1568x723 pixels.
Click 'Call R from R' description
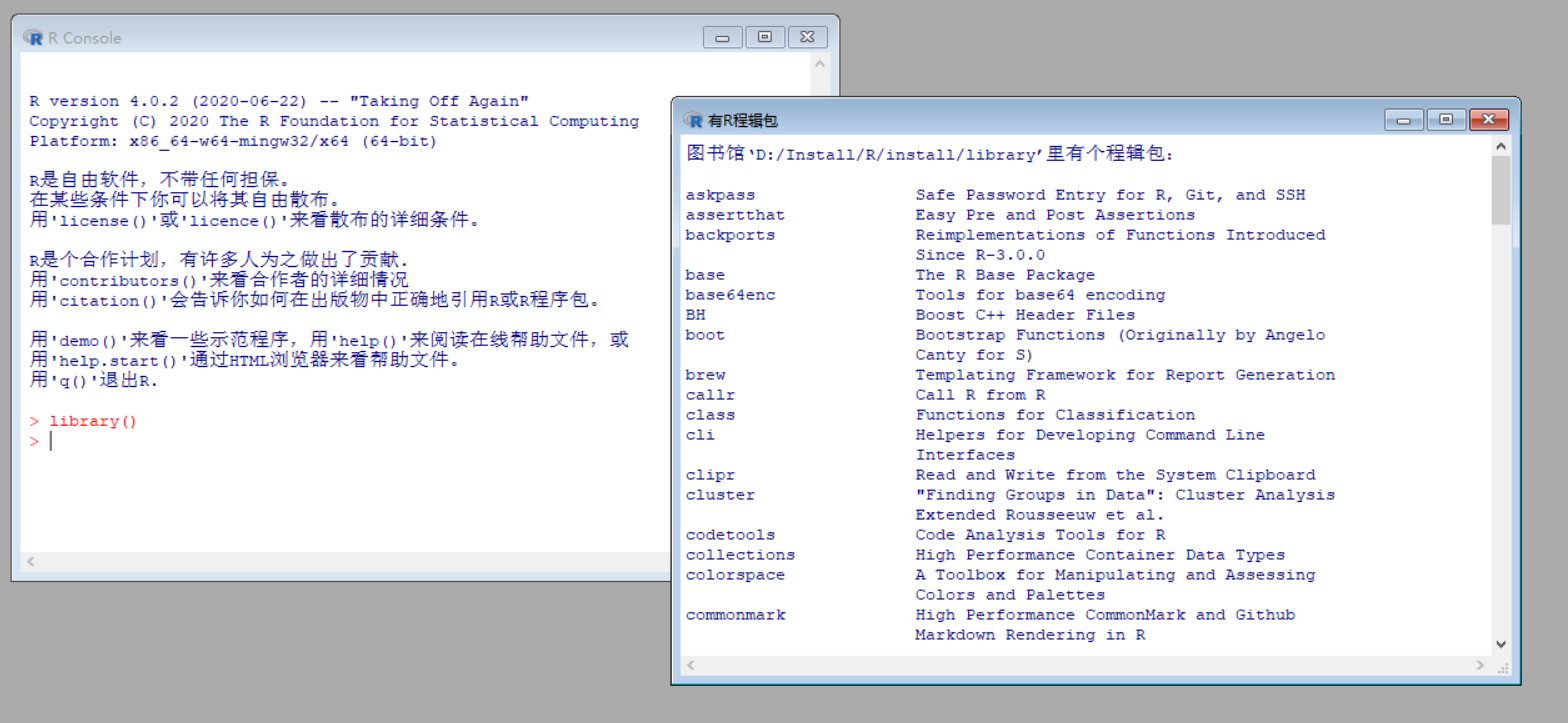pos(980,395)
